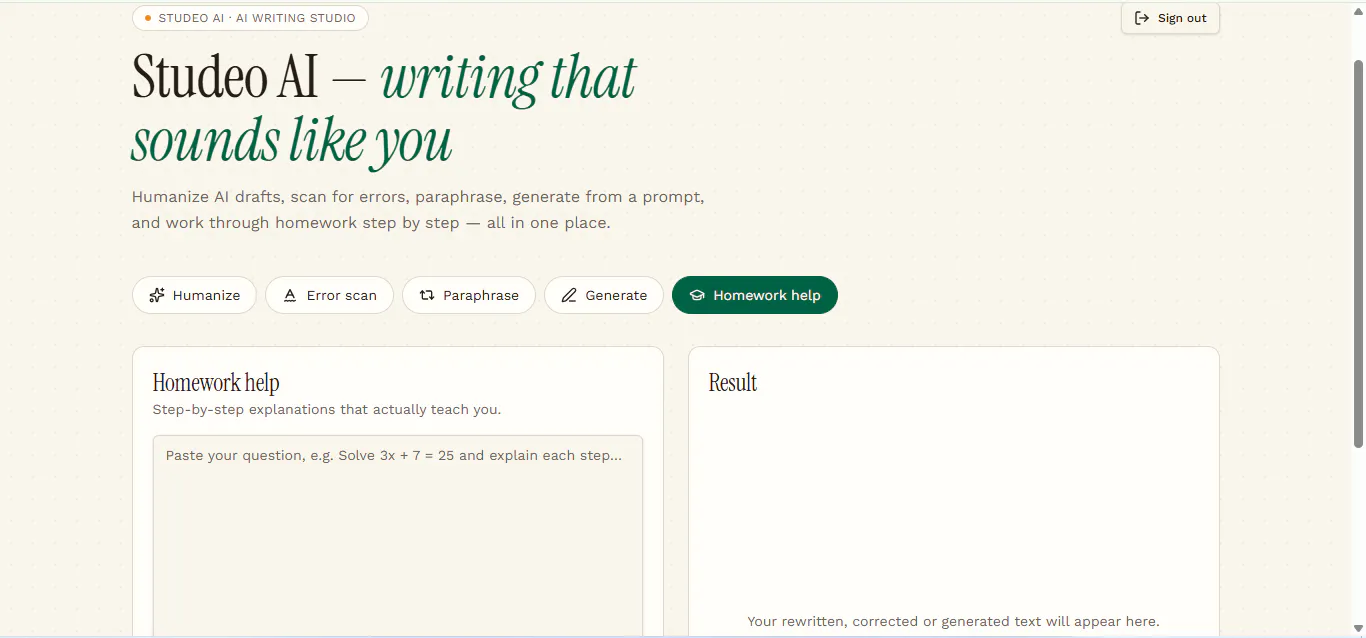Click the graduation cap icon on Homework help
This screenshot has width=1366, height=638.
[x=697, y=296]
